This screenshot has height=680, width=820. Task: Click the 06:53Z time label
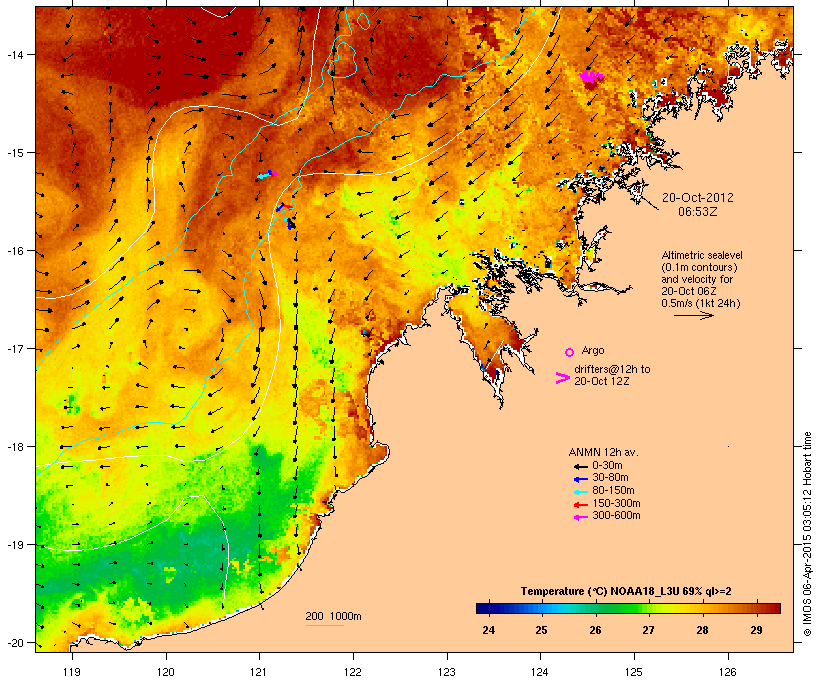click(698, 212)
